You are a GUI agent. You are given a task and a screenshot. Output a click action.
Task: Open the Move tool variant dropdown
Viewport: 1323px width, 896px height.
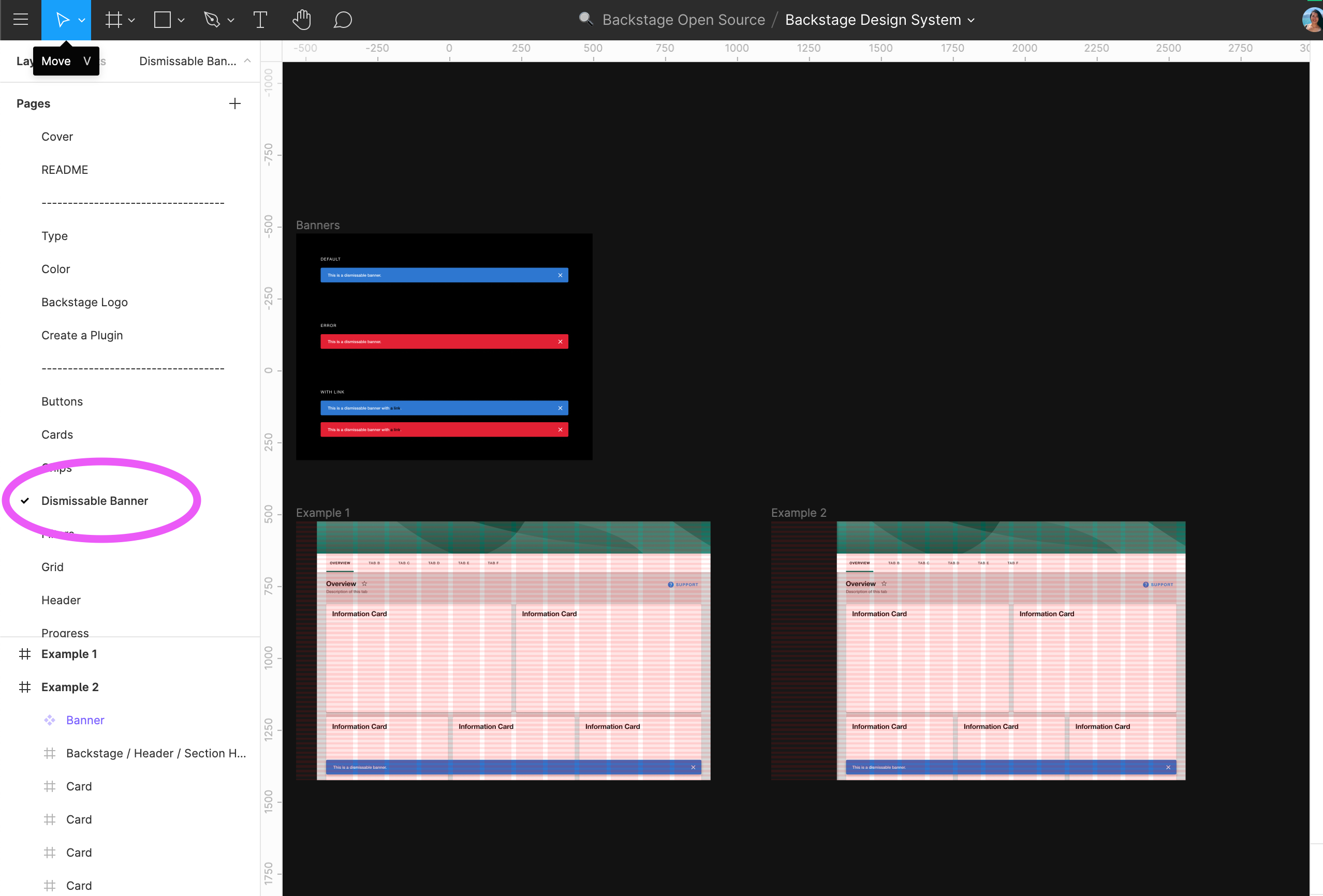[x=81, y=19]
